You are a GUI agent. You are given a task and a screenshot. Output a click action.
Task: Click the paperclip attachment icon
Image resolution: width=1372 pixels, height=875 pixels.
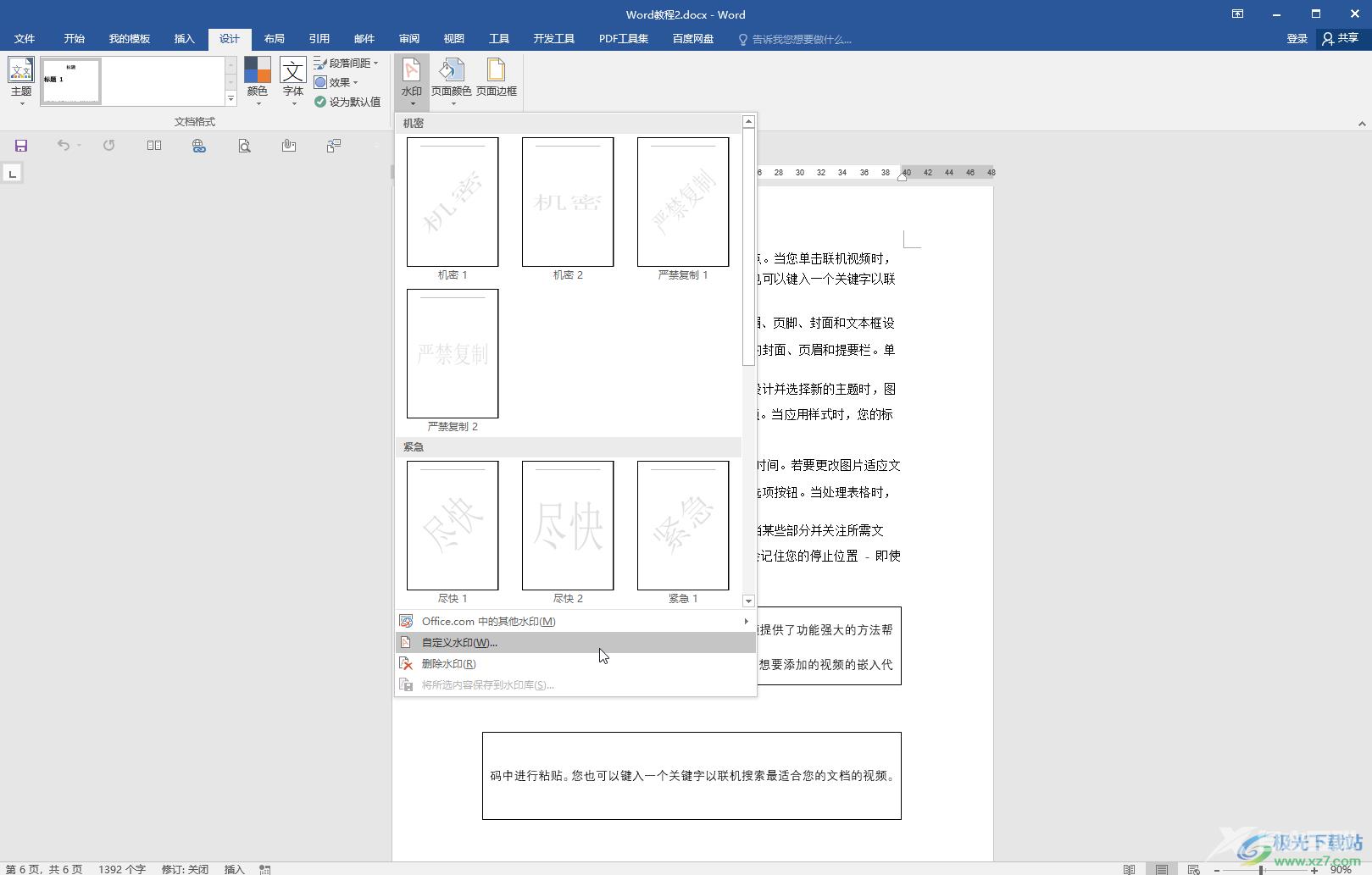(x=289, y=146)
